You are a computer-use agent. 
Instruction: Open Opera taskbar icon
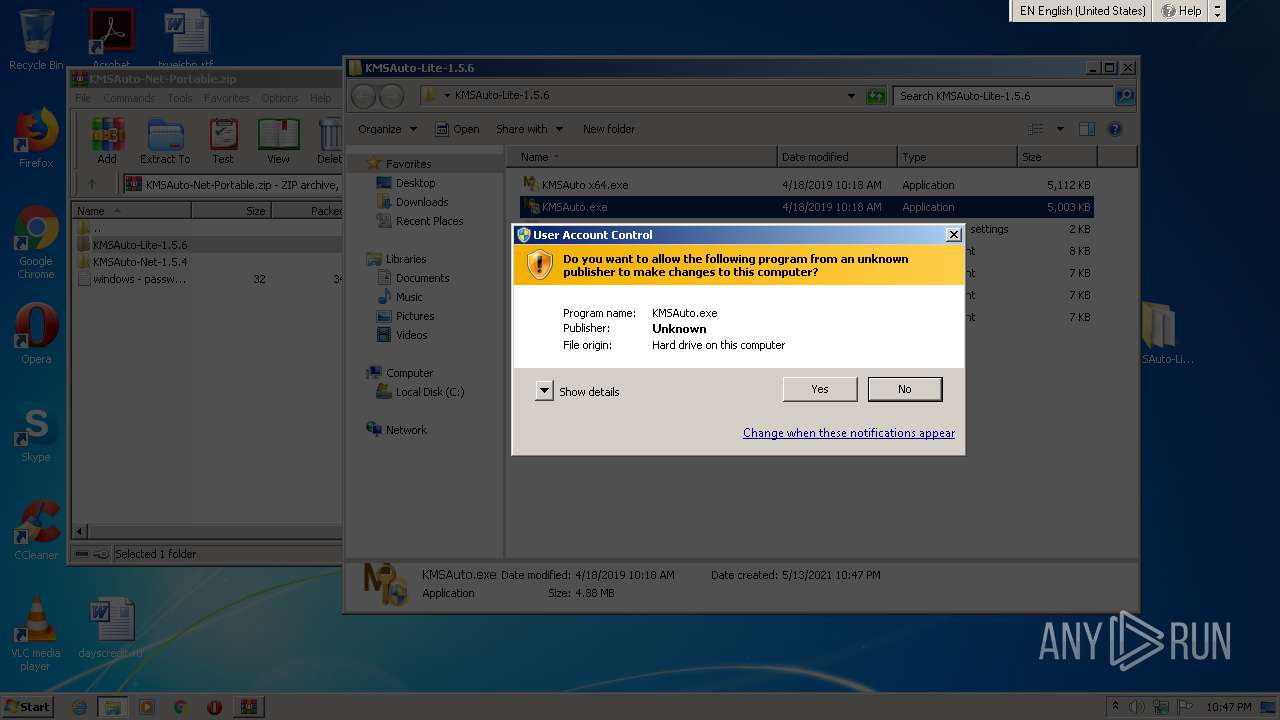click(x=214, y=707)
